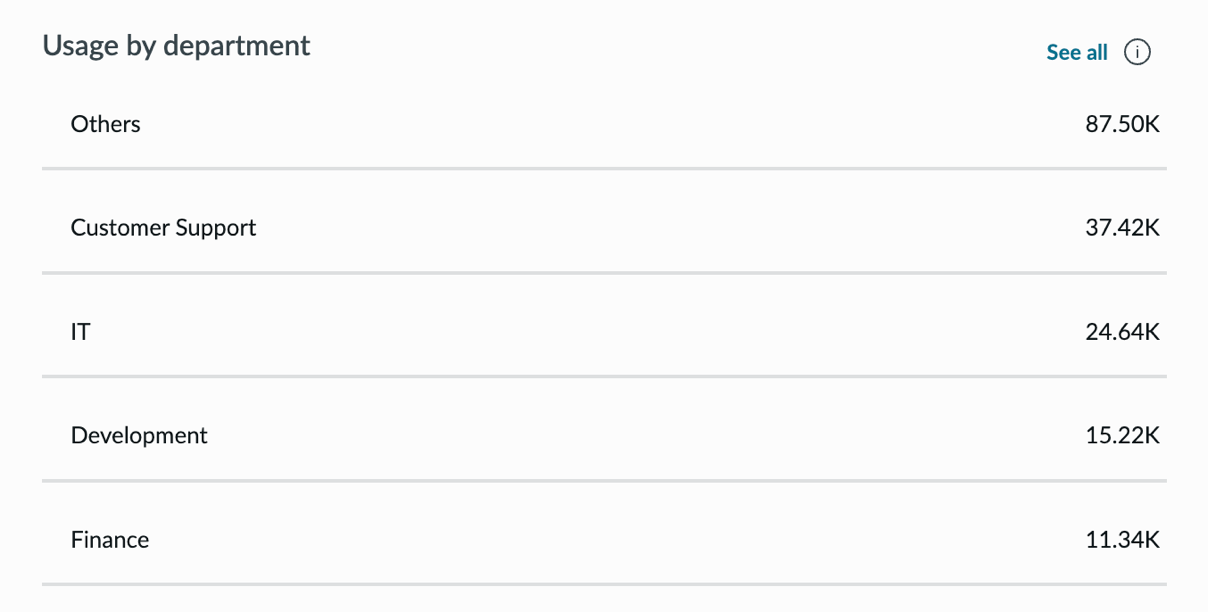Open the See all departments link
This screenshot has width=1208, height=612.
[1077, 52]
